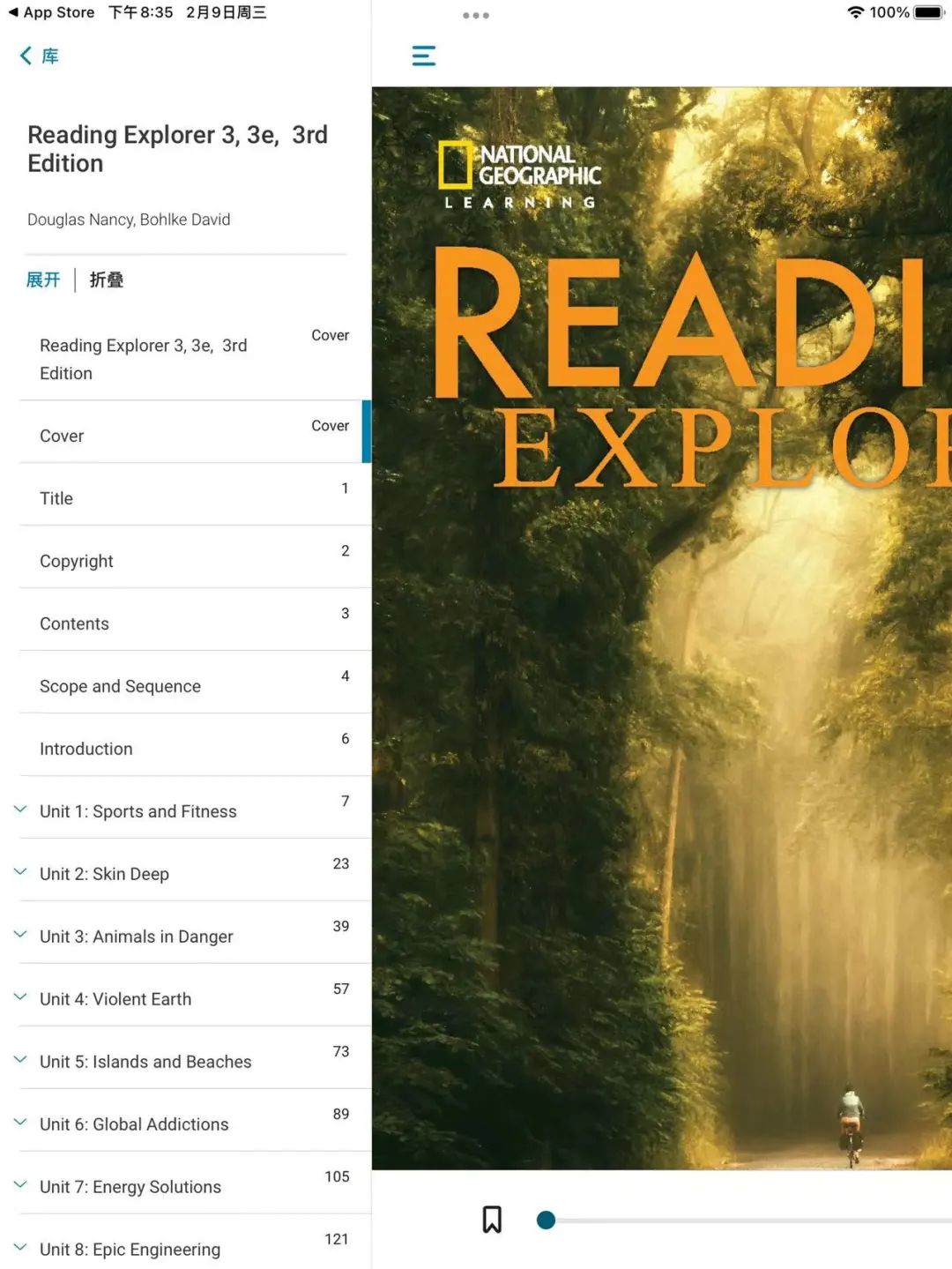This screenshot has width=952, height=1269.
Task: Open the Copyright entry
Action: pyautogui.click(x=195, y=557)
